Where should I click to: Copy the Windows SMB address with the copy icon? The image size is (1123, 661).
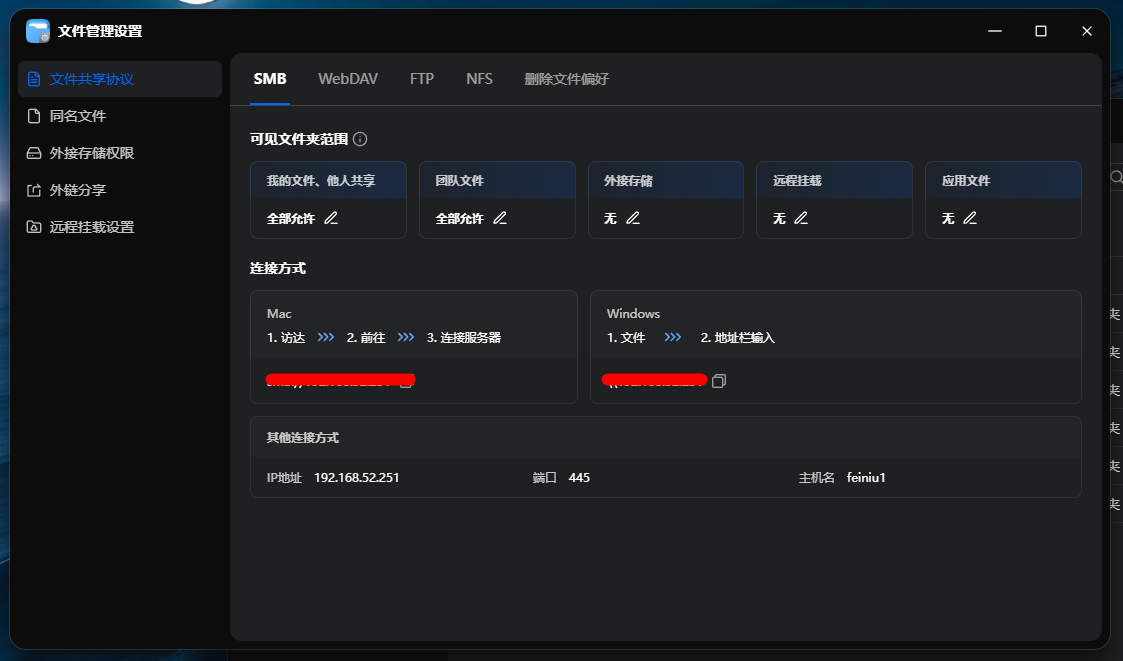[x=718, y=380]
